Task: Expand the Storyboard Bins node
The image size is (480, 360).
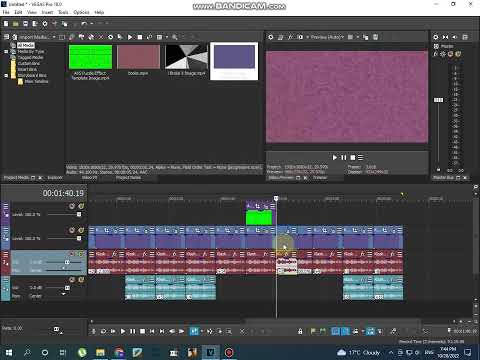Action: [x=6, y=76]
